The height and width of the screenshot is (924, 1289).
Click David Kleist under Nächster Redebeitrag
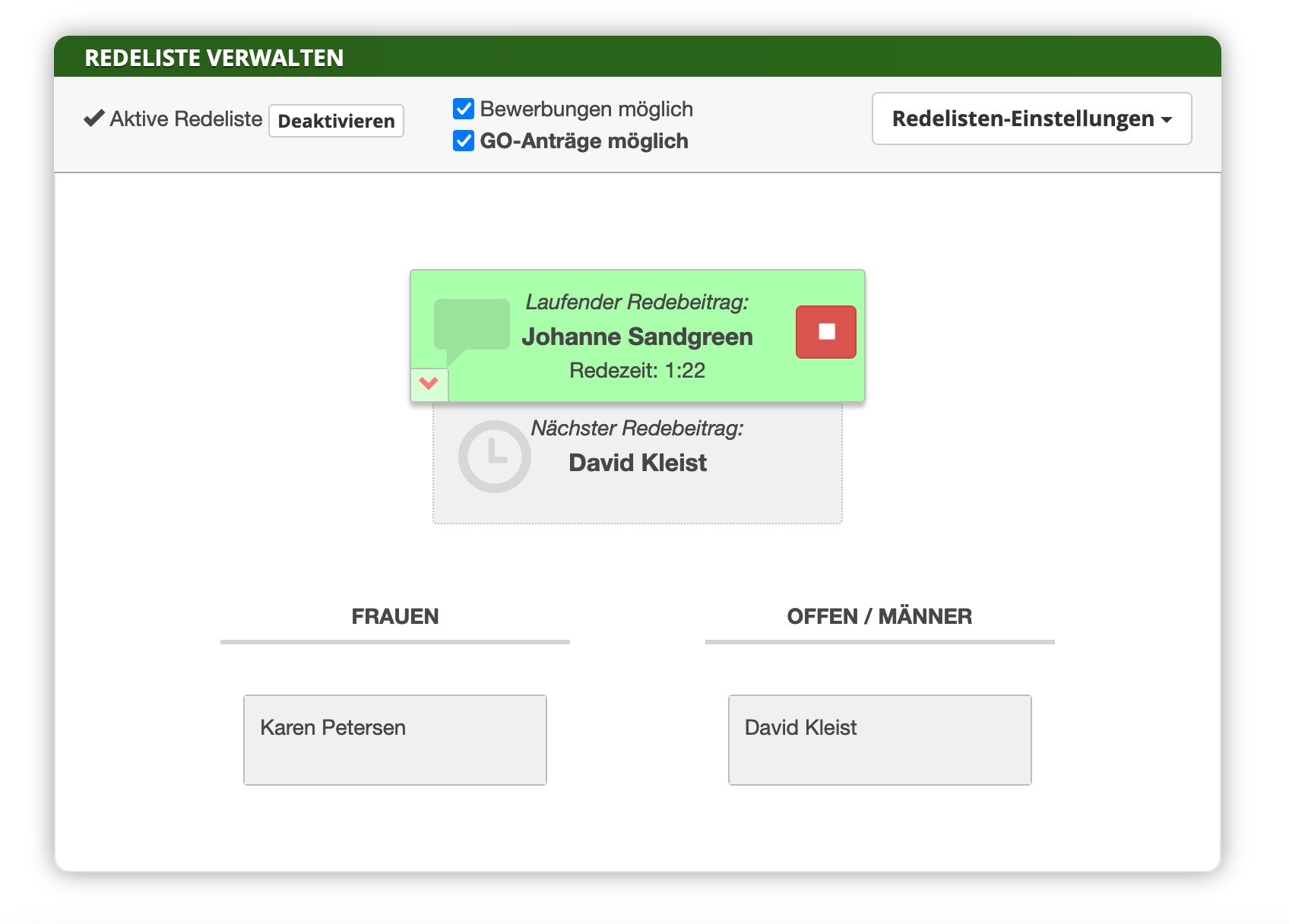(638, 463)
